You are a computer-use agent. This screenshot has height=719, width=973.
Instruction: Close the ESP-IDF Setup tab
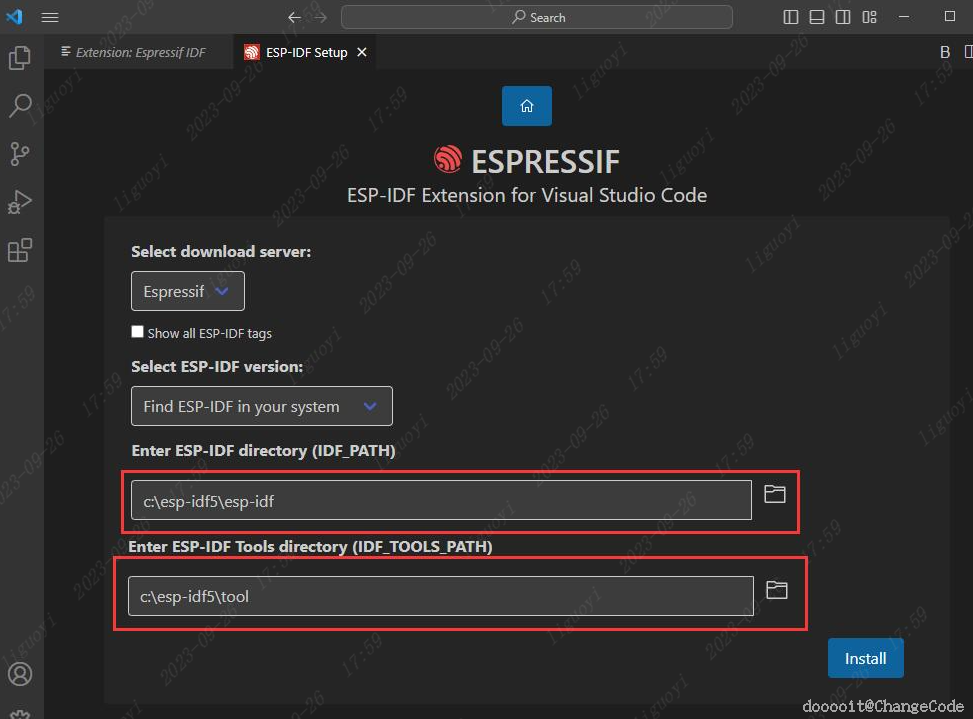(362, 53)
